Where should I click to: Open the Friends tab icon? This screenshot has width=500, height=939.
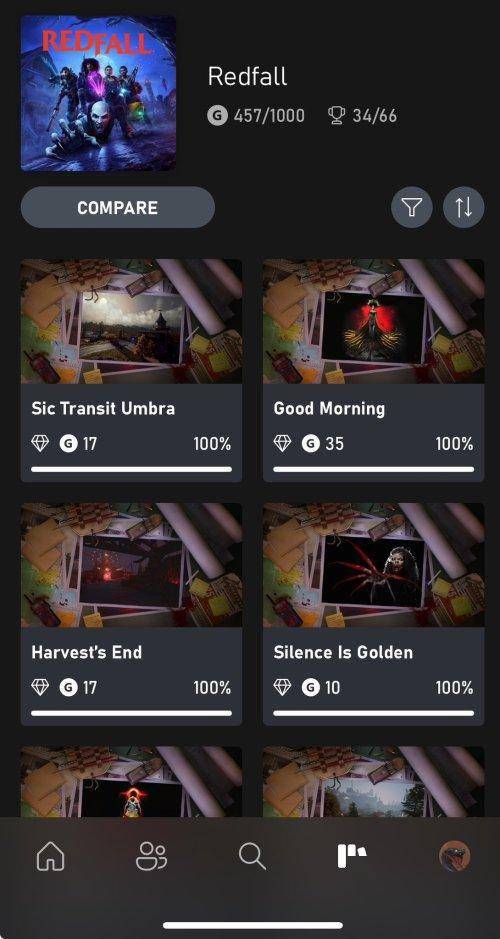[151, 856]
